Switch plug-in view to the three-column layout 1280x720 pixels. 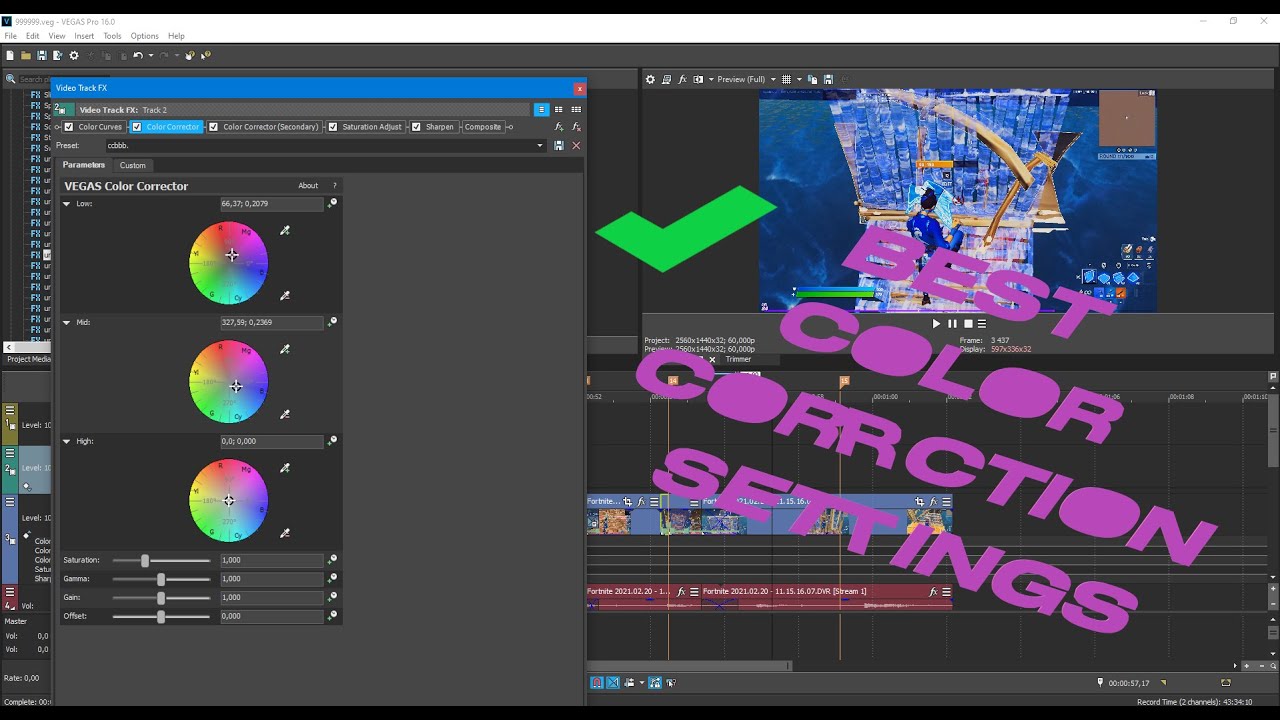pyautogui.click(x=576, y=110)
